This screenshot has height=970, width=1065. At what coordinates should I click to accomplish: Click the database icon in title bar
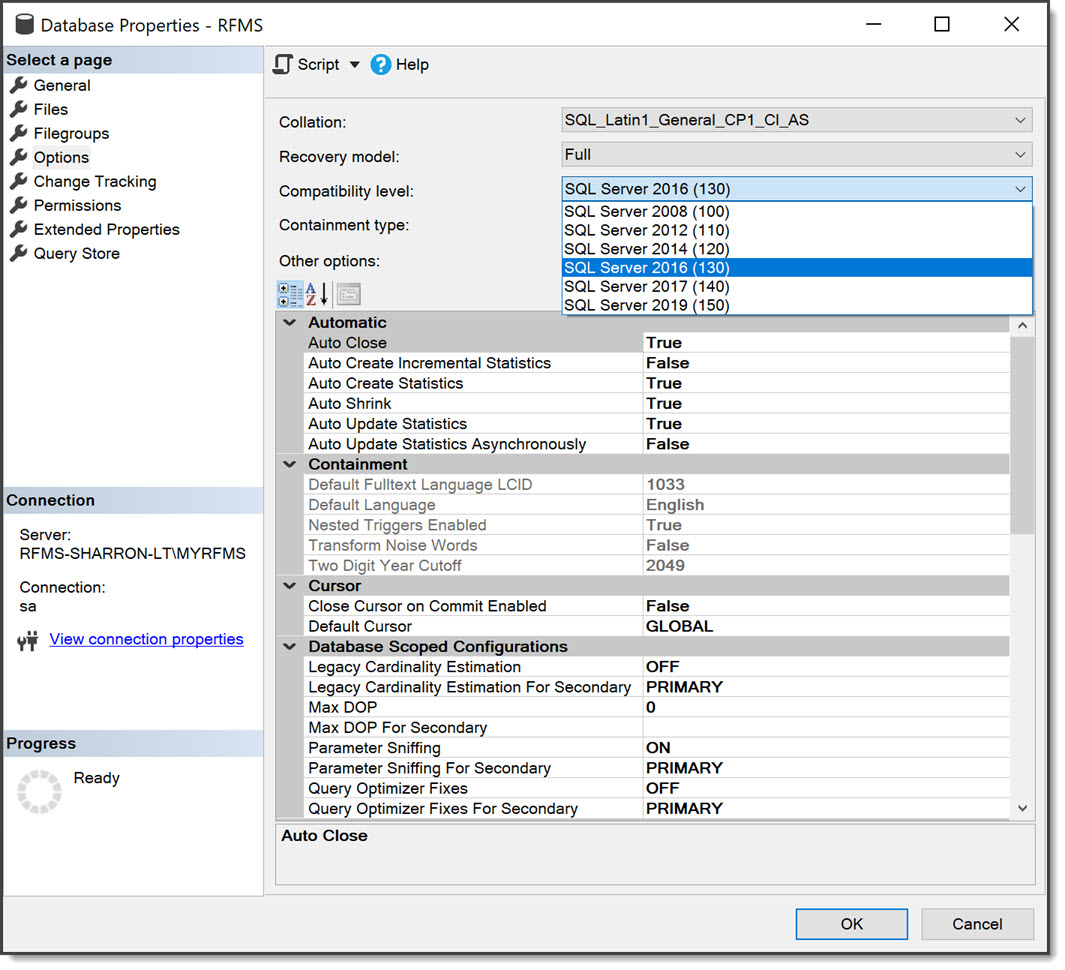coord(24,24)
